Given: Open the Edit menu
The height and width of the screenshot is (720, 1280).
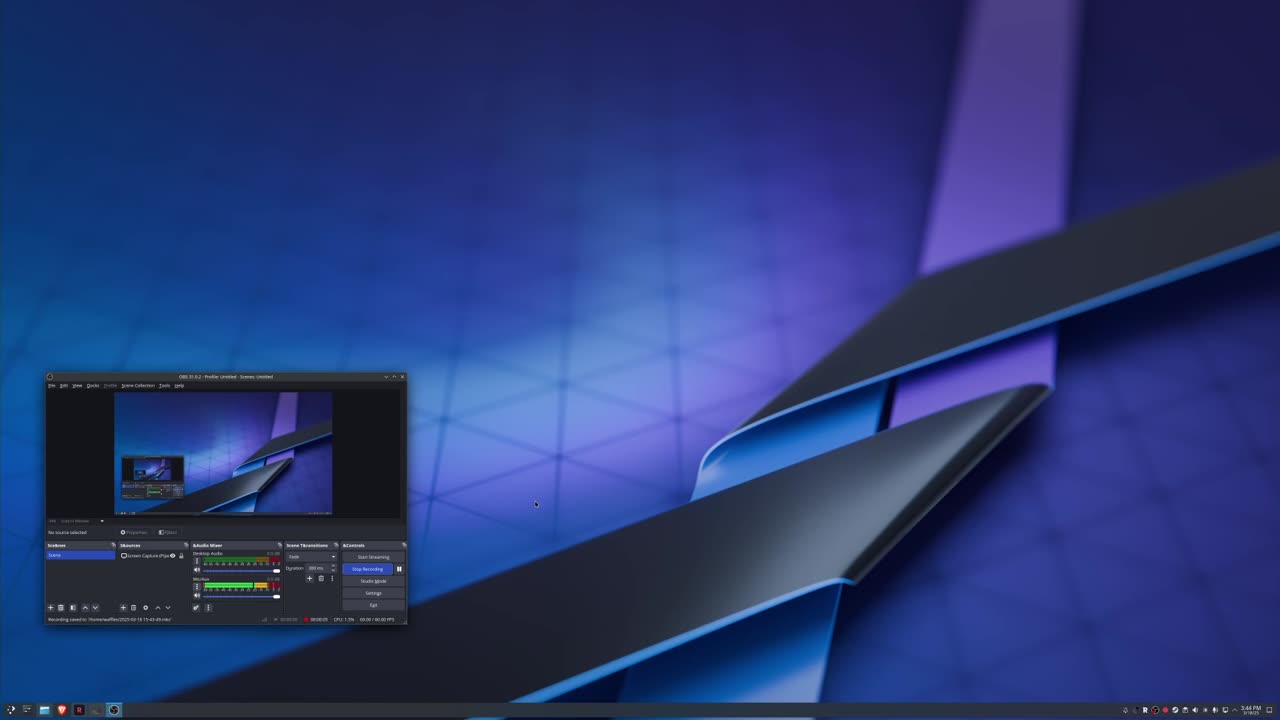Looking at the screenshot, I should (x=64, y=385).
